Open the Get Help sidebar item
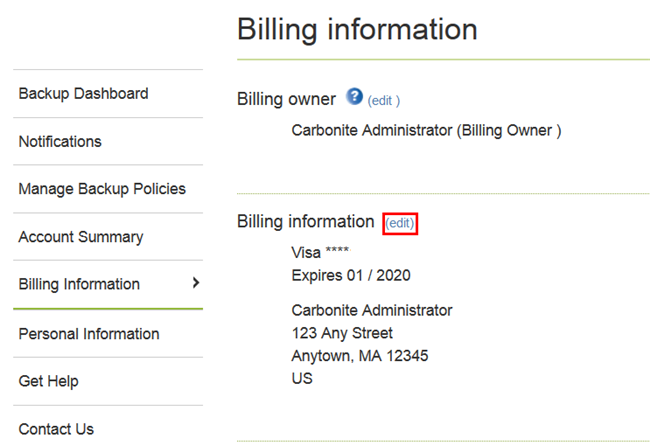The image size is (650, 445). [x=48, y=381]
